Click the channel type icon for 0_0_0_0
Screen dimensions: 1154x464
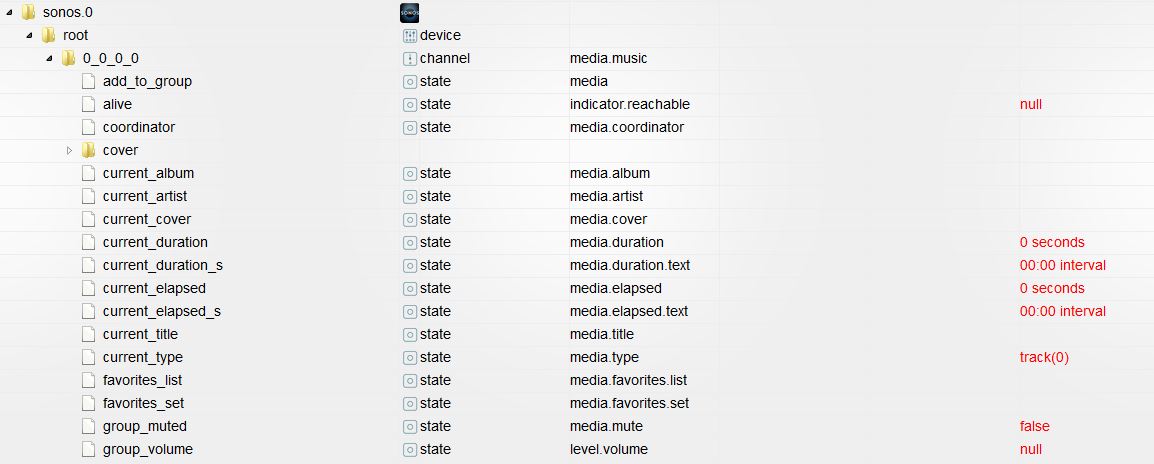click(409, 58)
